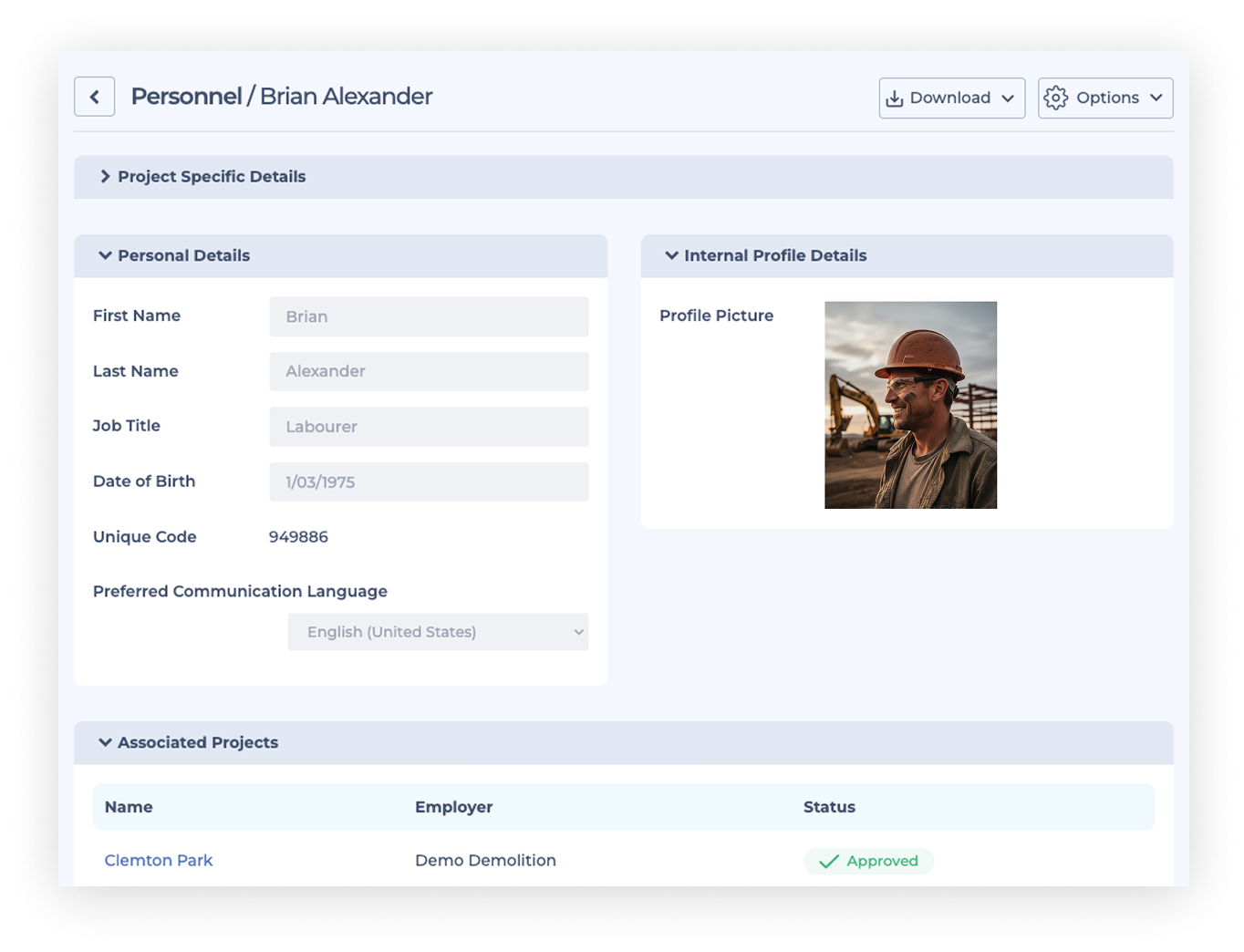Open the Clemton Park project link
1244x952 pixels.
(x=158, y=860)
